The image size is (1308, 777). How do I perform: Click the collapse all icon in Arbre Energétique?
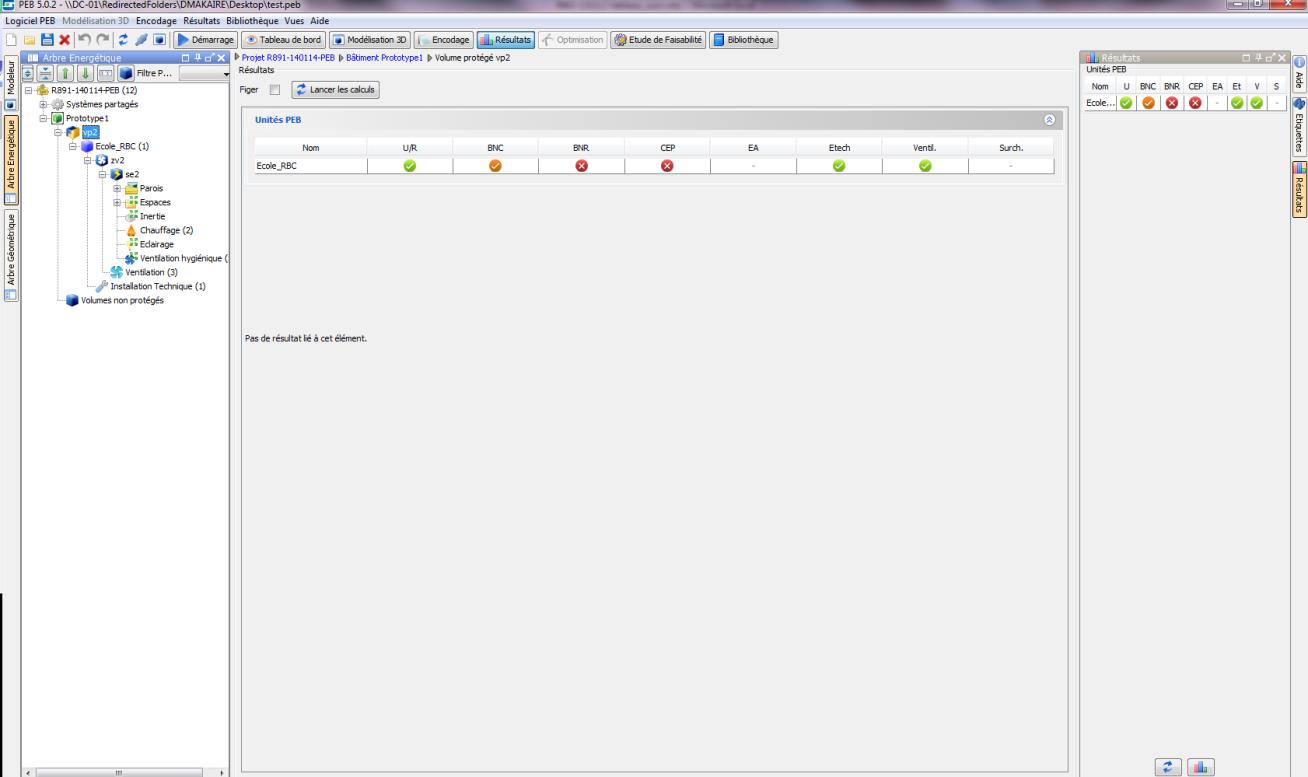(x=46, y=74)
